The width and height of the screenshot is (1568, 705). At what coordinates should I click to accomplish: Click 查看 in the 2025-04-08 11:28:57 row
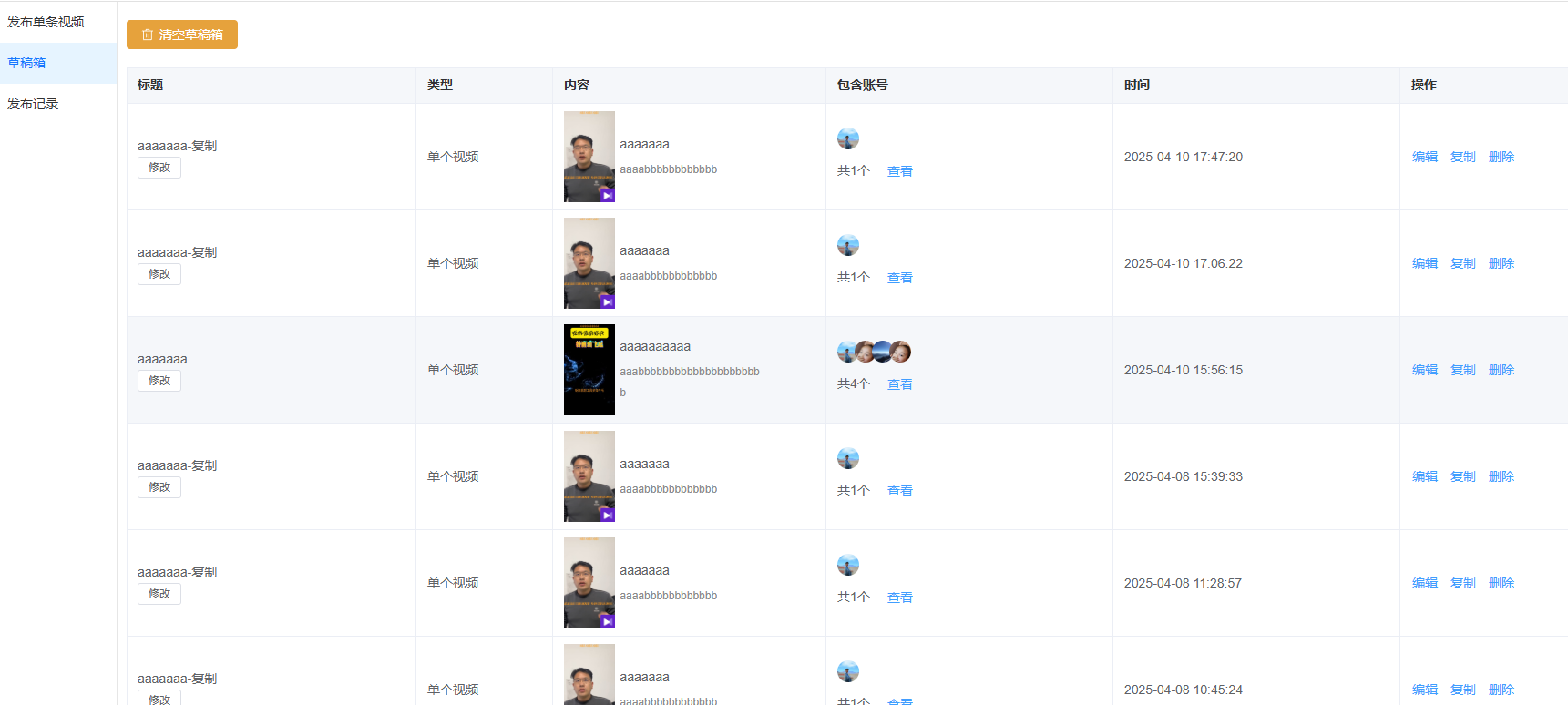click(x=899, y=598)
